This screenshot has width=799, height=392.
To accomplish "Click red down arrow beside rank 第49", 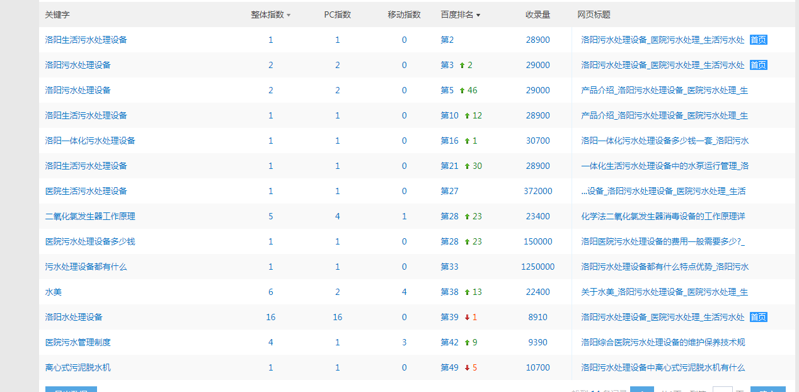I will 467,368.
